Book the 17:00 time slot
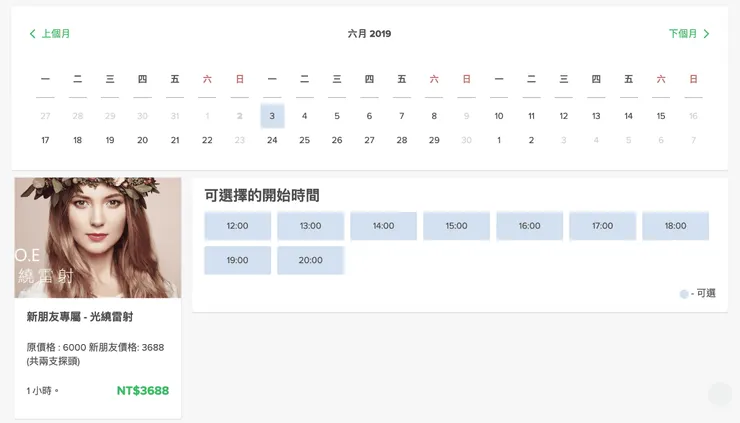The height and width of the screenshot is (423, 740). pyautogui.click(x=603, y=226)
